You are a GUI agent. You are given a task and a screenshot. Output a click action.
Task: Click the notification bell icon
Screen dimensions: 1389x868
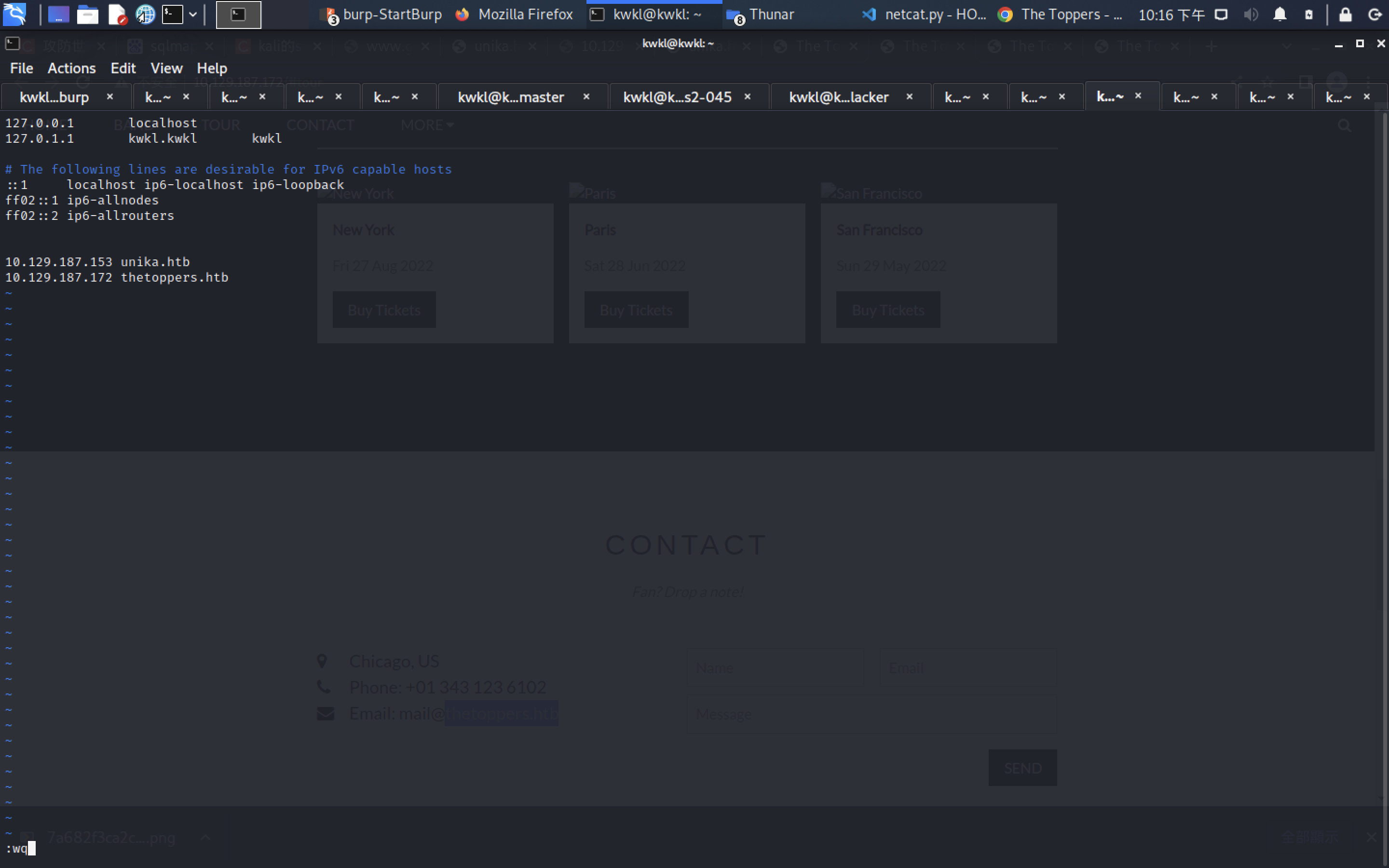(1280, 14)
